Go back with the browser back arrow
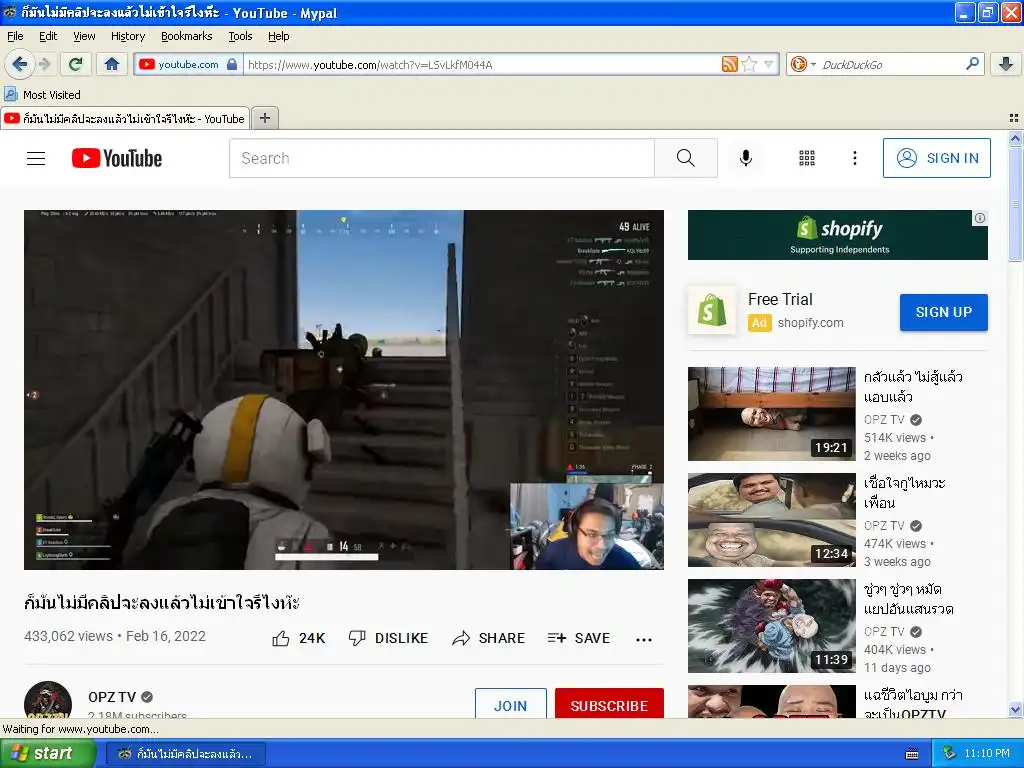The height and width of the screenshot is (768, 1024). coord(19,64)
